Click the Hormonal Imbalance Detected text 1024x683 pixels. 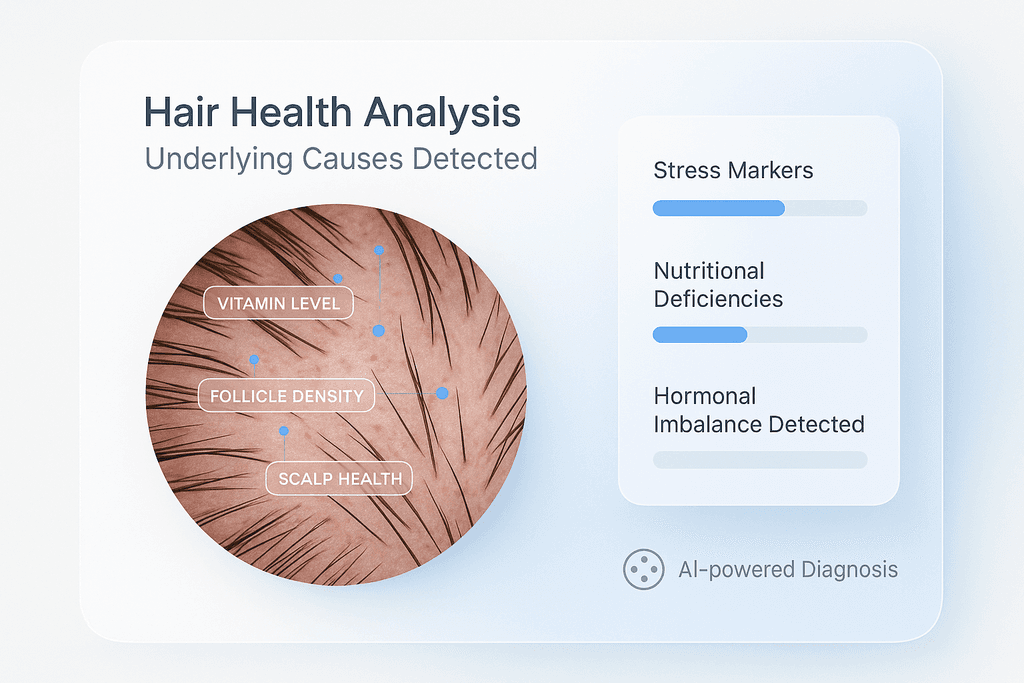(758, 410)
